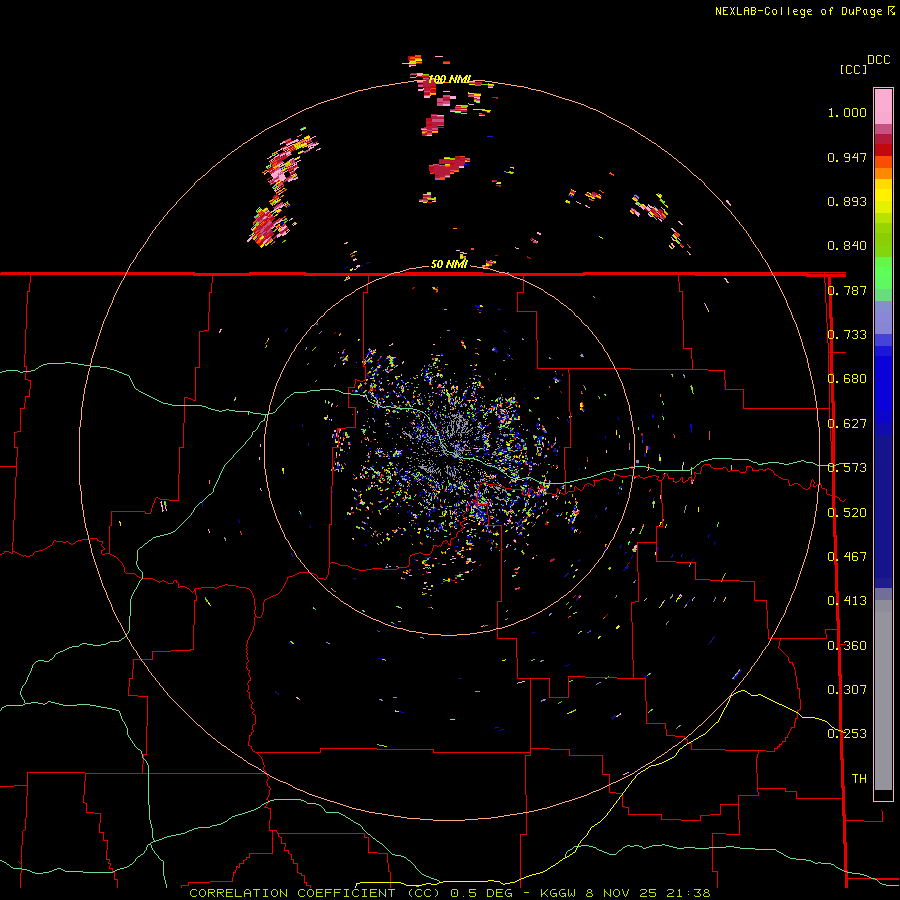Pick the red color bar swatch near 0.947
This screenshot has width=900, height=900.
(x=883, y=150)
